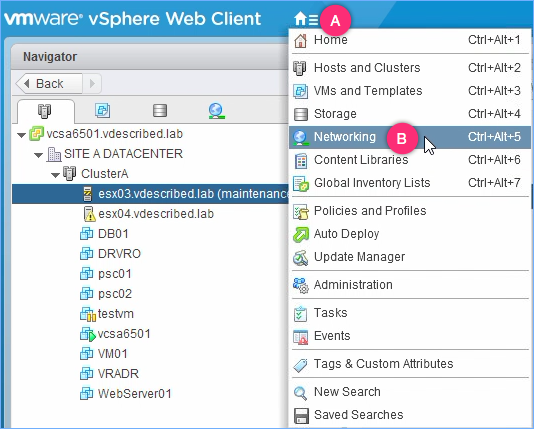Collapse the vcsa6501.vdescribed.lab tree node
Image resolution: width=534 pixels, height=429 pixels.
(22, 135)
